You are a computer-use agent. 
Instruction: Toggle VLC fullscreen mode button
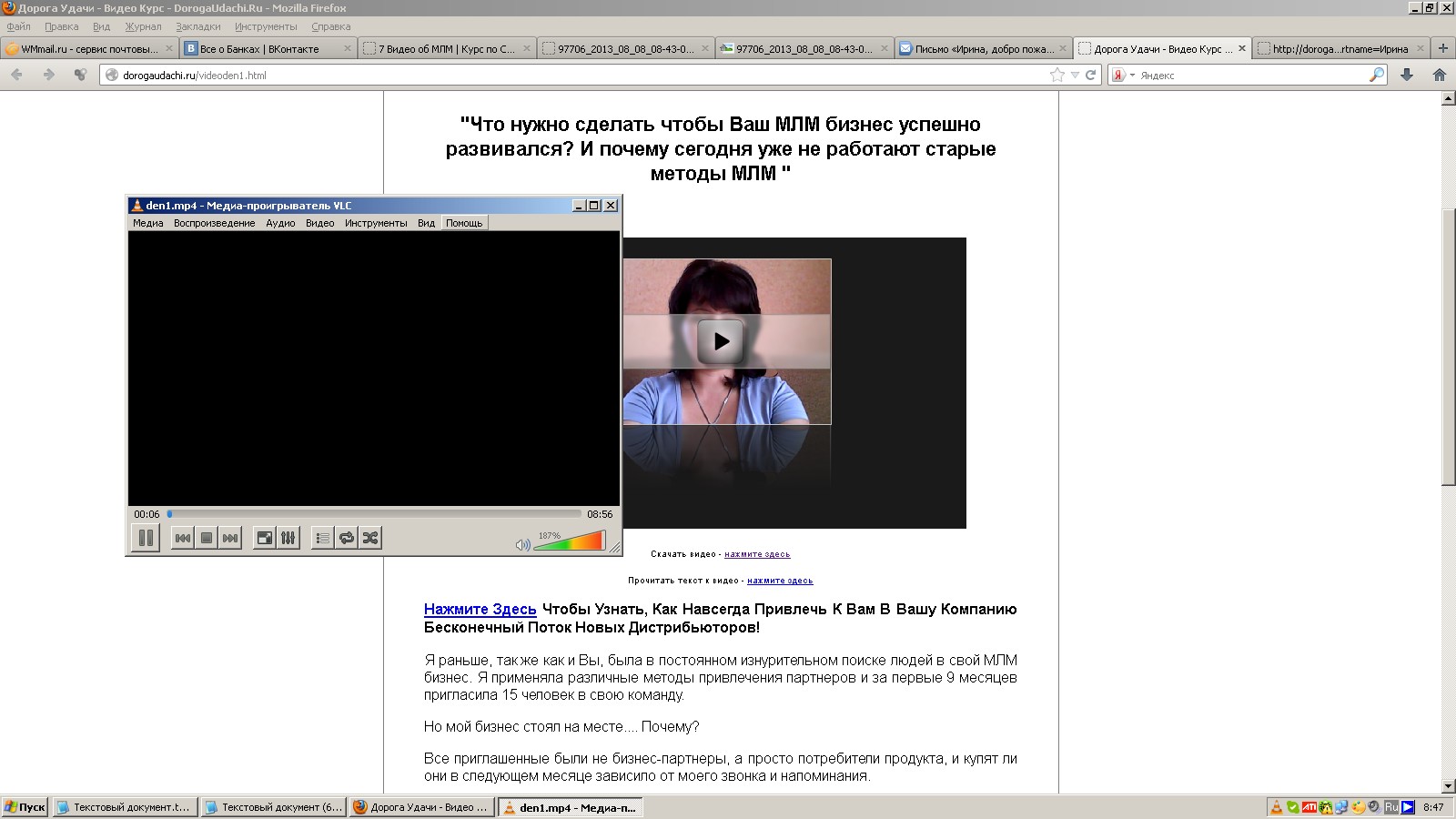(264, 538)
